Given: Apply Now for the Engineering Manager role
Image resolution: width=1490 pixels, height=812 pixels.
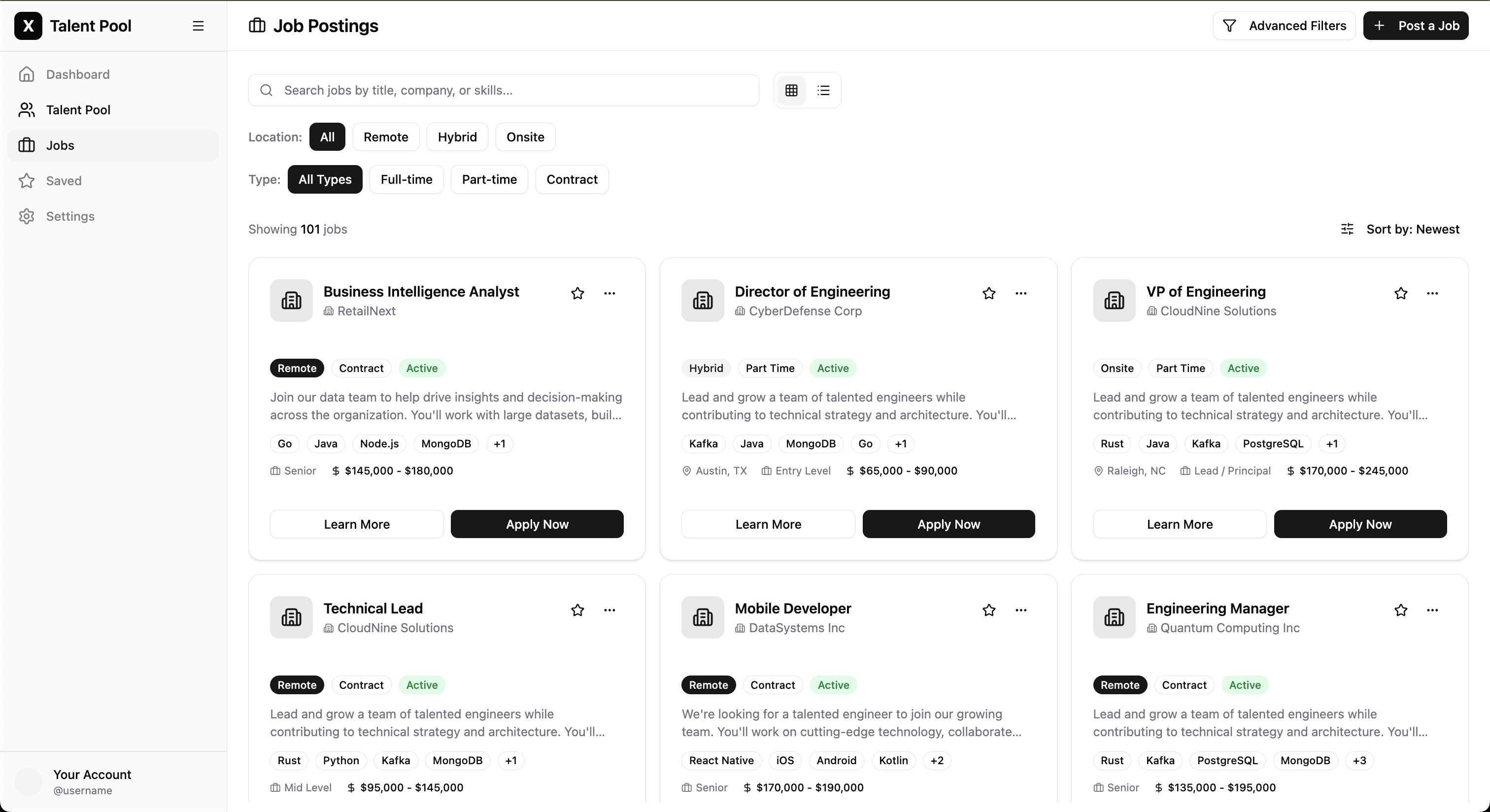Looking at the screenshot, I should pyautogui.click(x=1360, y=810).
